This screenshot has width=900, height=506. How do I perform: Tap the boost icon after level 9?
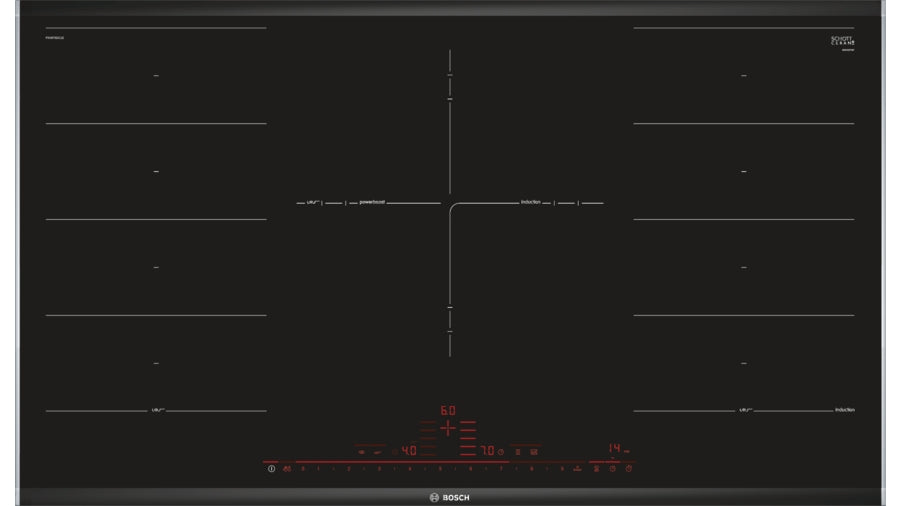click(x=578, y=469)
